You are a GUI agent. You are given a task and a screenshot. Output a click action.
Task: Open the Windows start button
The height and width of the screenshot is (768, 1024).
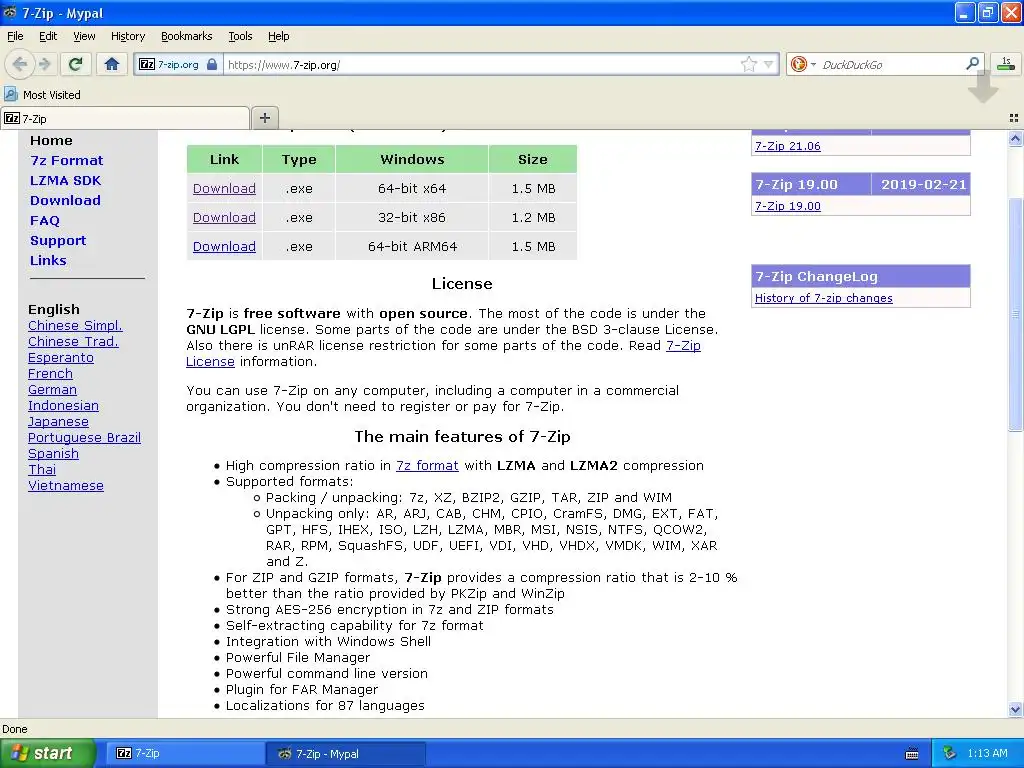pos(47,754)
